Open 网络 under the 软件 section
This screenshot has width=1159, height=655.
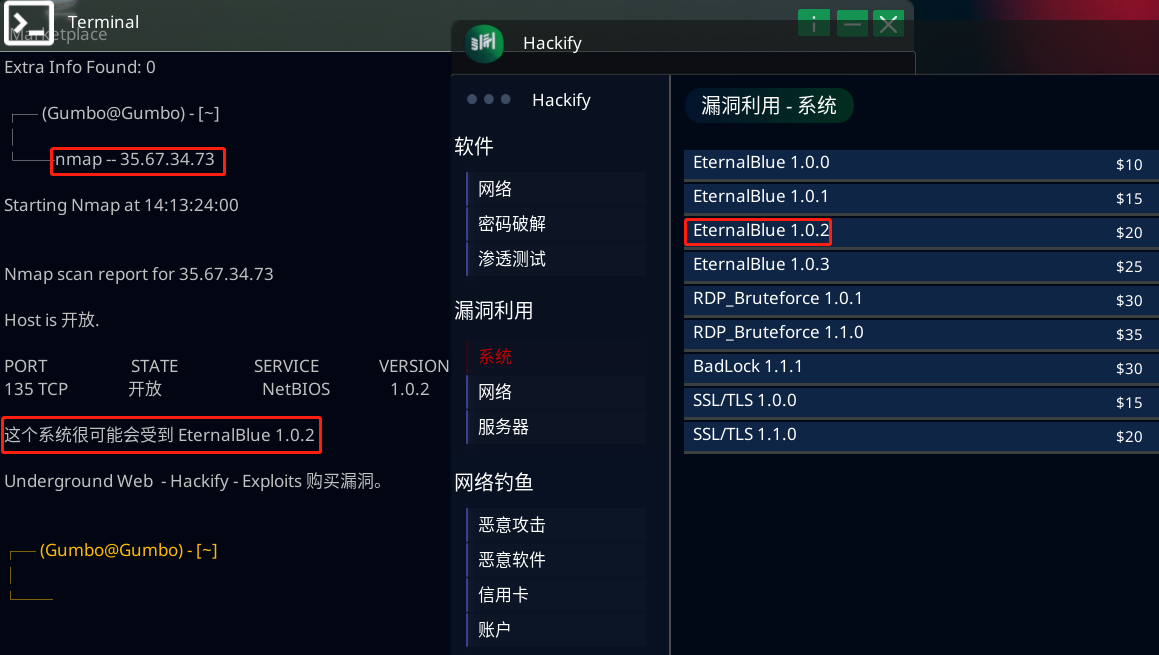point(557,189)
